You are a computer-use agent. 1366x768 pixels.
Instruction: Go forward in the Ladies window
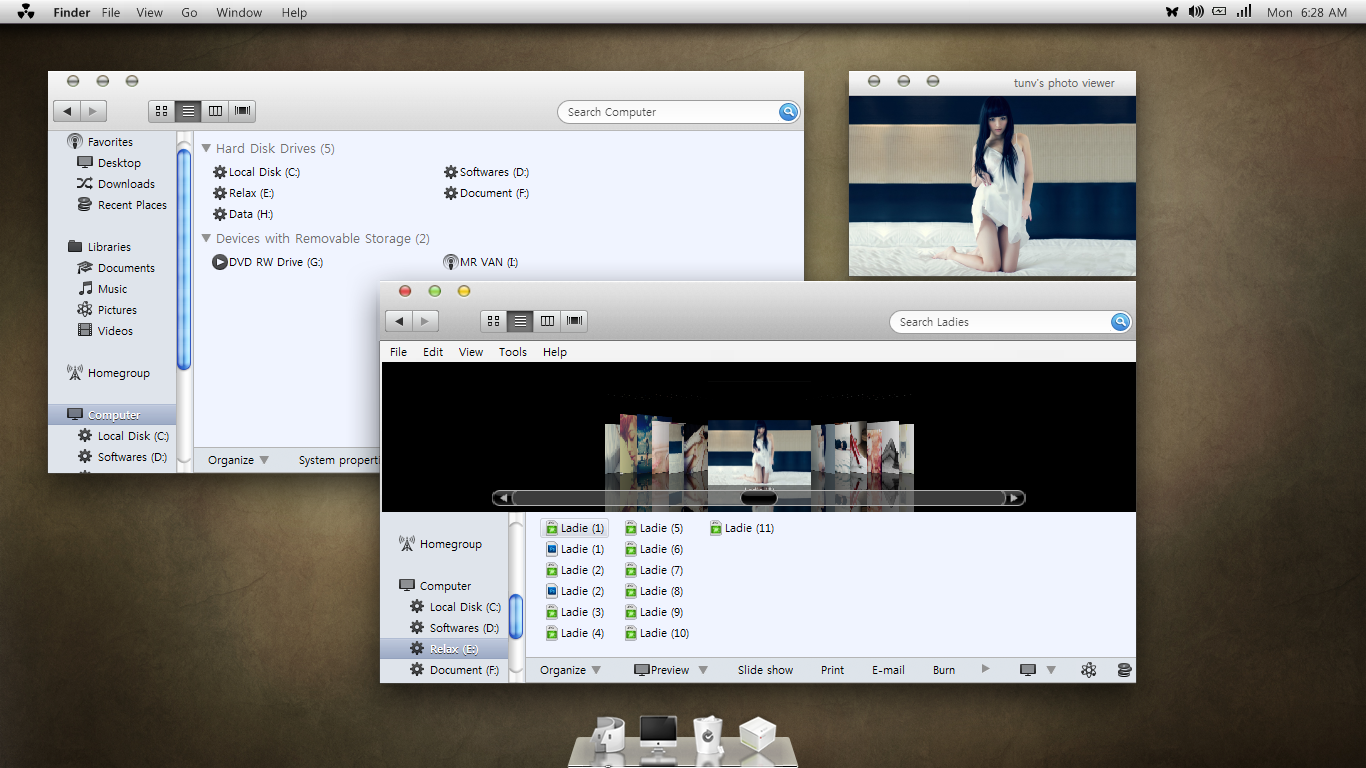(425, 321)
